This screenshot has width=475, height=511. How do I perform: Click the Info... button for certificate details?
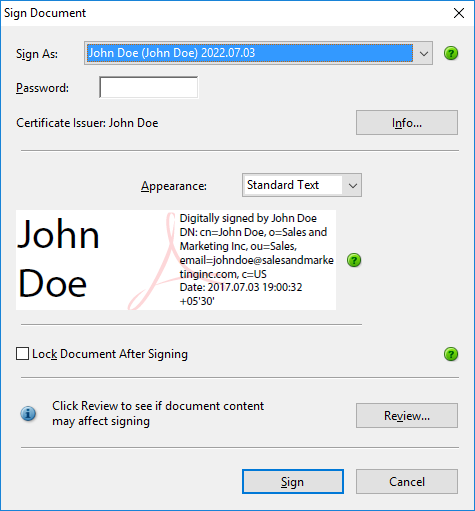407,123
